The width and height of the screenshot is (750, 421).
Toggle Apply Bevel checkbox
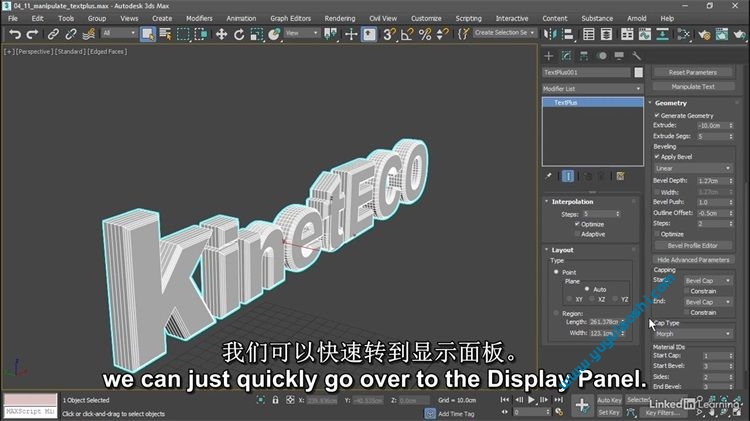click(657, 156)
